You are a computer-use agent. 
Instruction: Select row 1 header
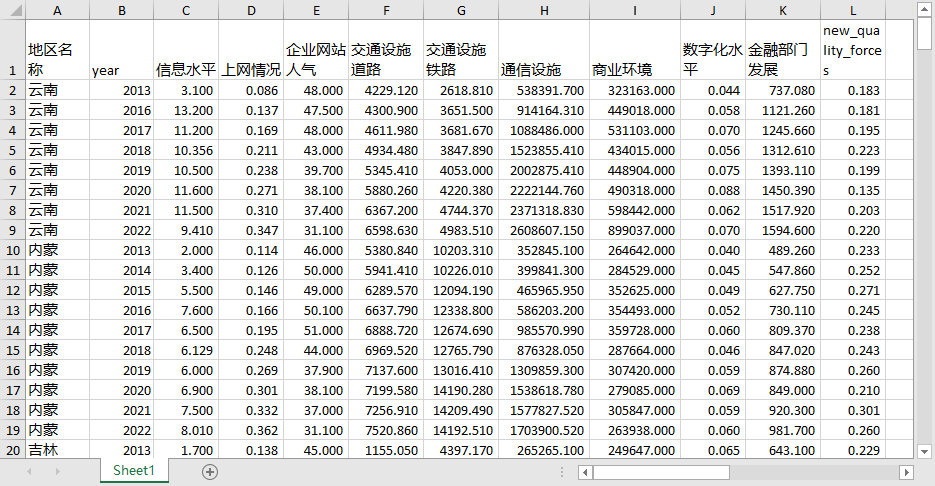(13, 49)
